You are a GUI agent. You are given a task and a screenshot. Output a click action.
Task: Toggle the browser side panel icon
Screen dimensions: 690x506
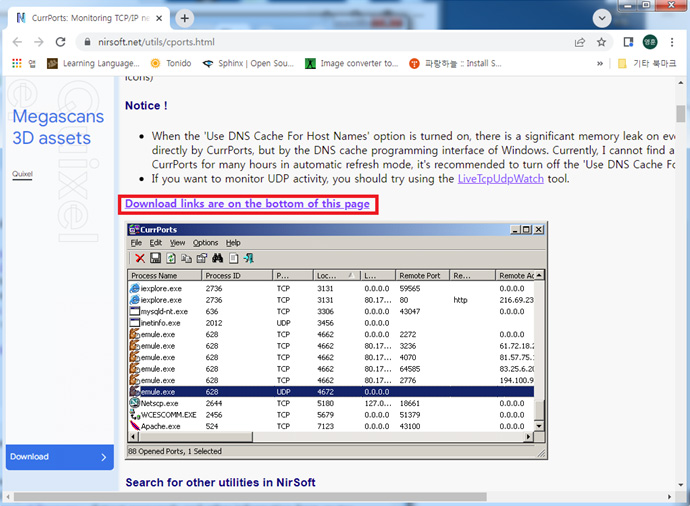pos(629,42)
